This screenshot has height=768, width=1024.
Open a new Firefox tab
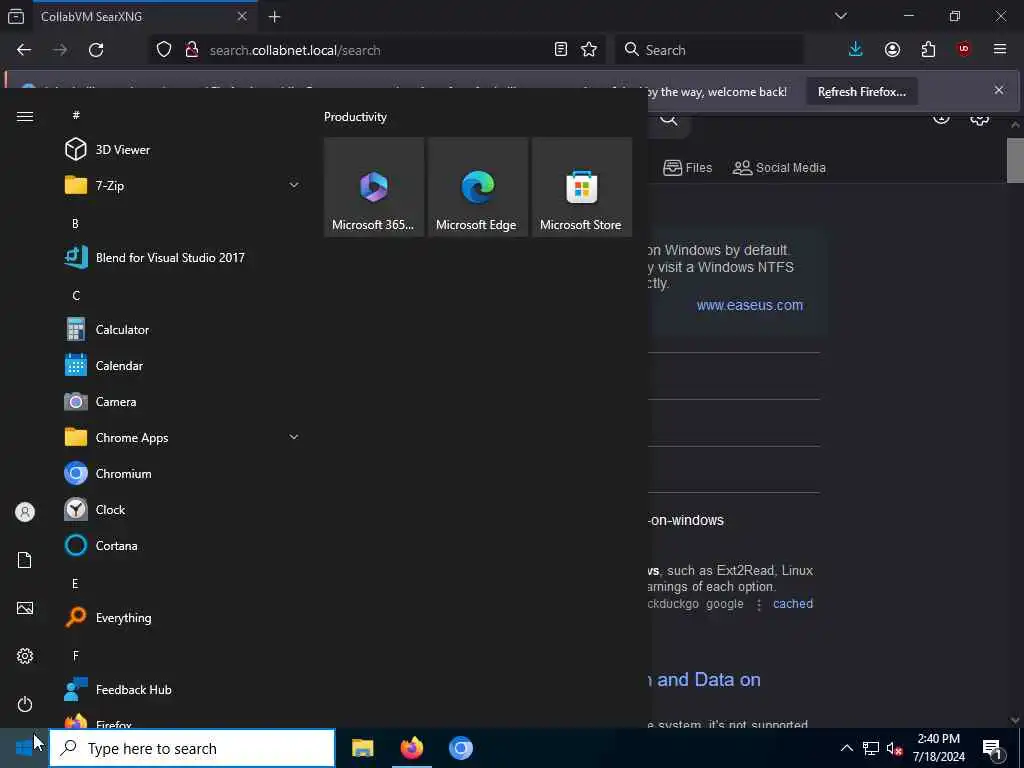pyautogui.click(x=274, y=17)
